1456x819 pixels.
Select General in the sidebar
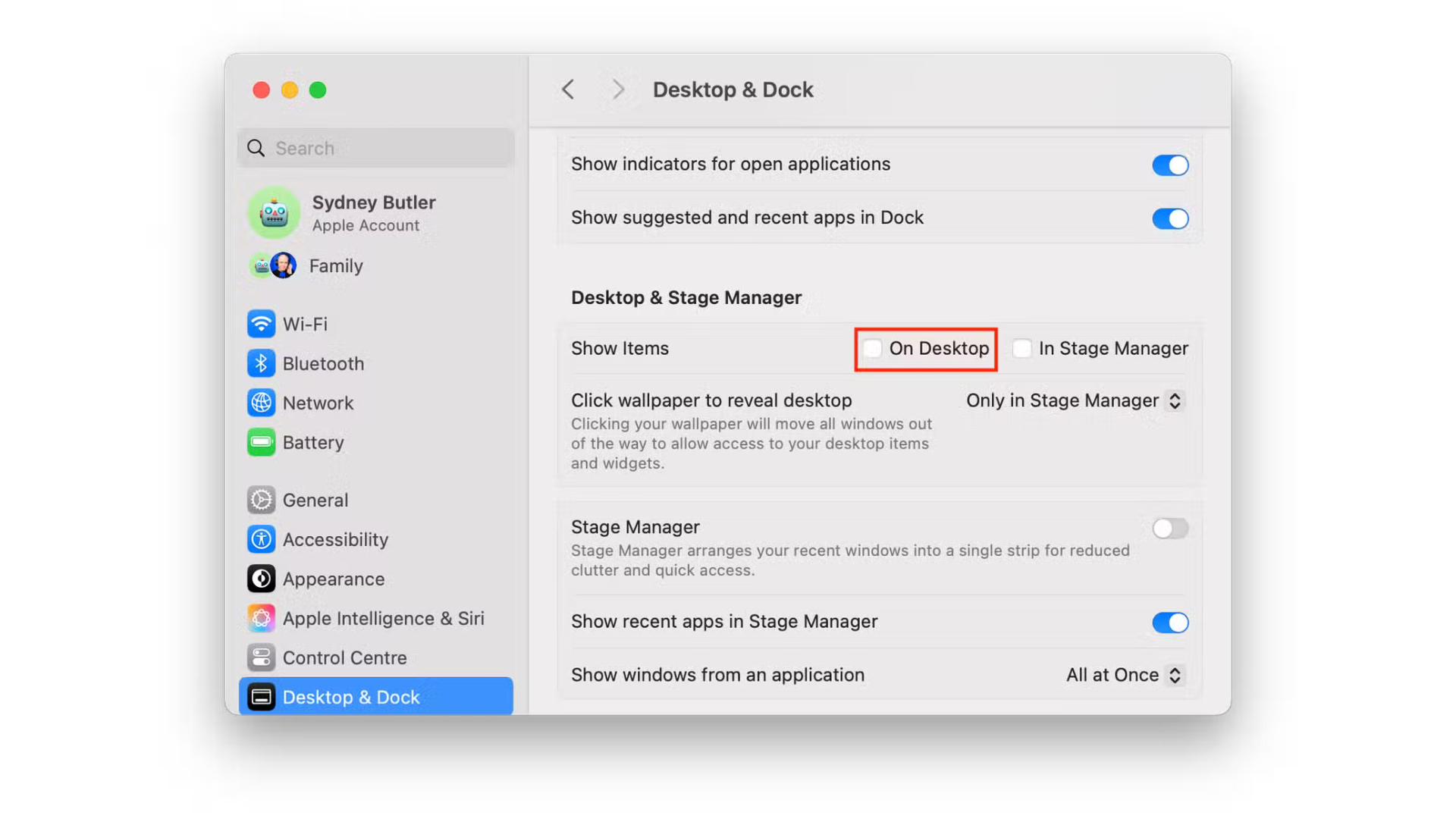[x=315, y=500]
